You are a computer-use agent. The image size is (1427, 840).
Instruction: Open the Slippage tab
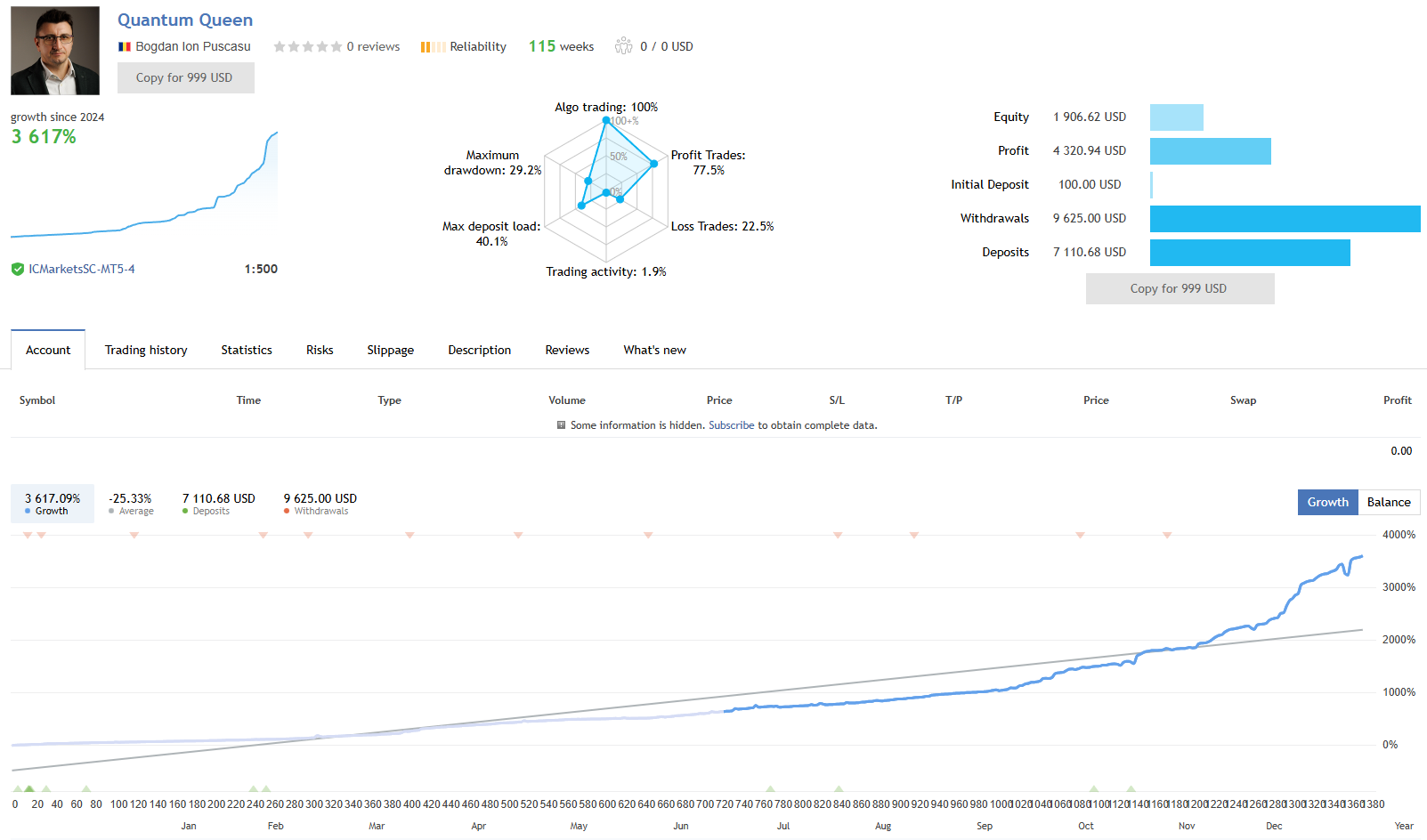tap(390, 350)
